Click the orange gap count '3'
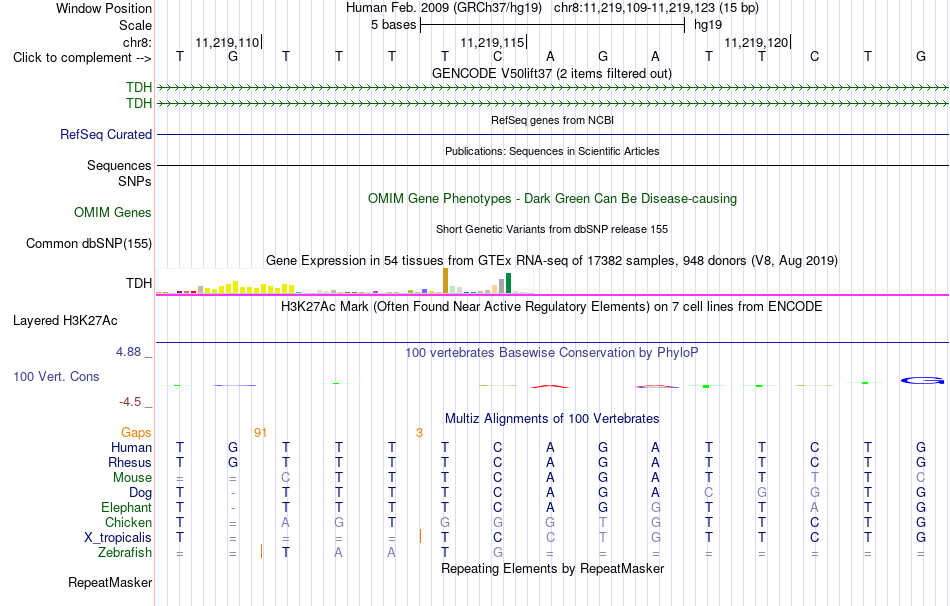950x606 pixels. [419, 433]
